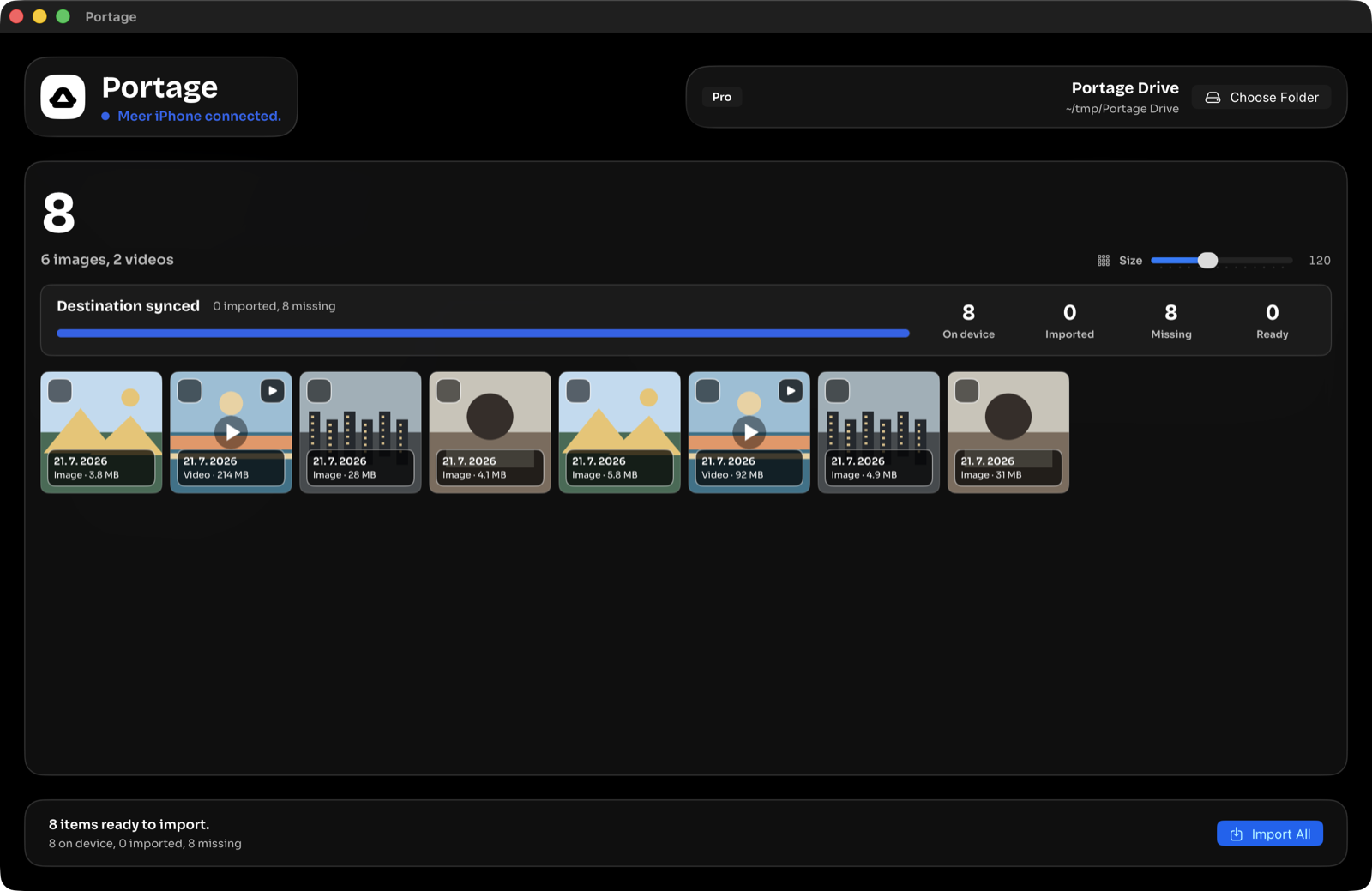
Task: Select the 31 MB image thumbnail
Action: (x=1008, y=432)
